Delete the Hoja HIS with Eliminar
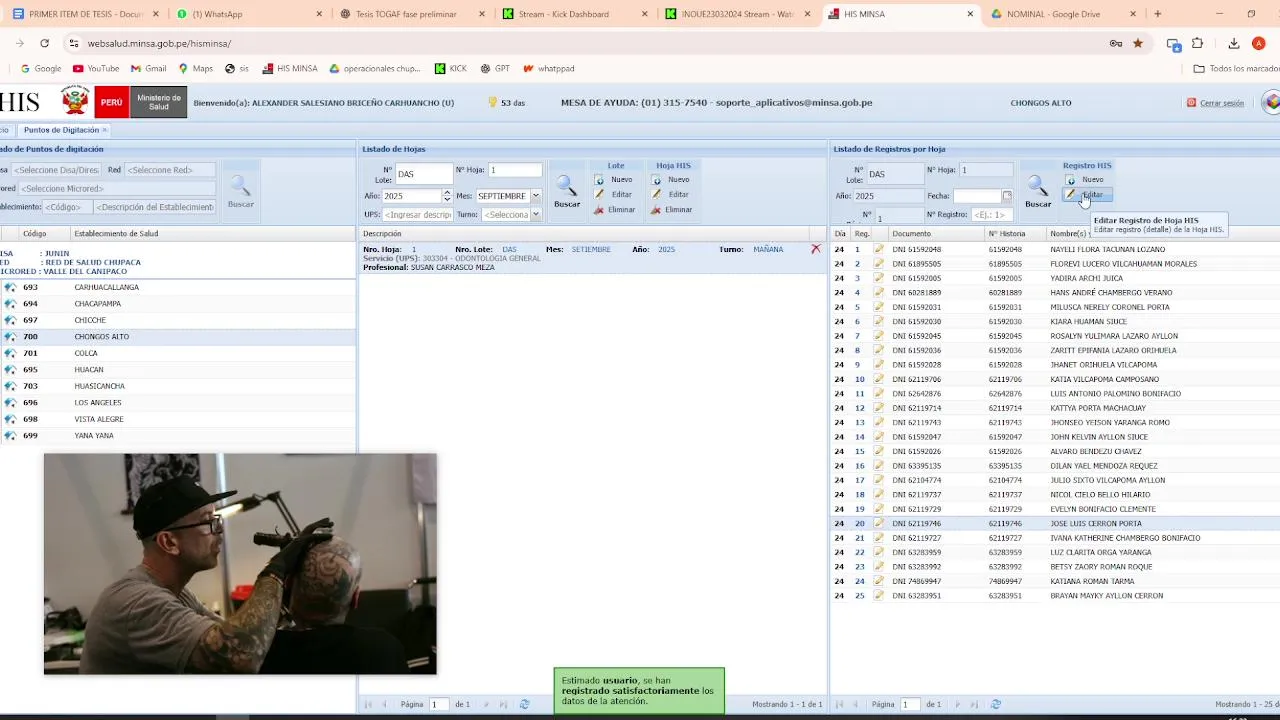The image size is (1280, 720). coord(671,210)
